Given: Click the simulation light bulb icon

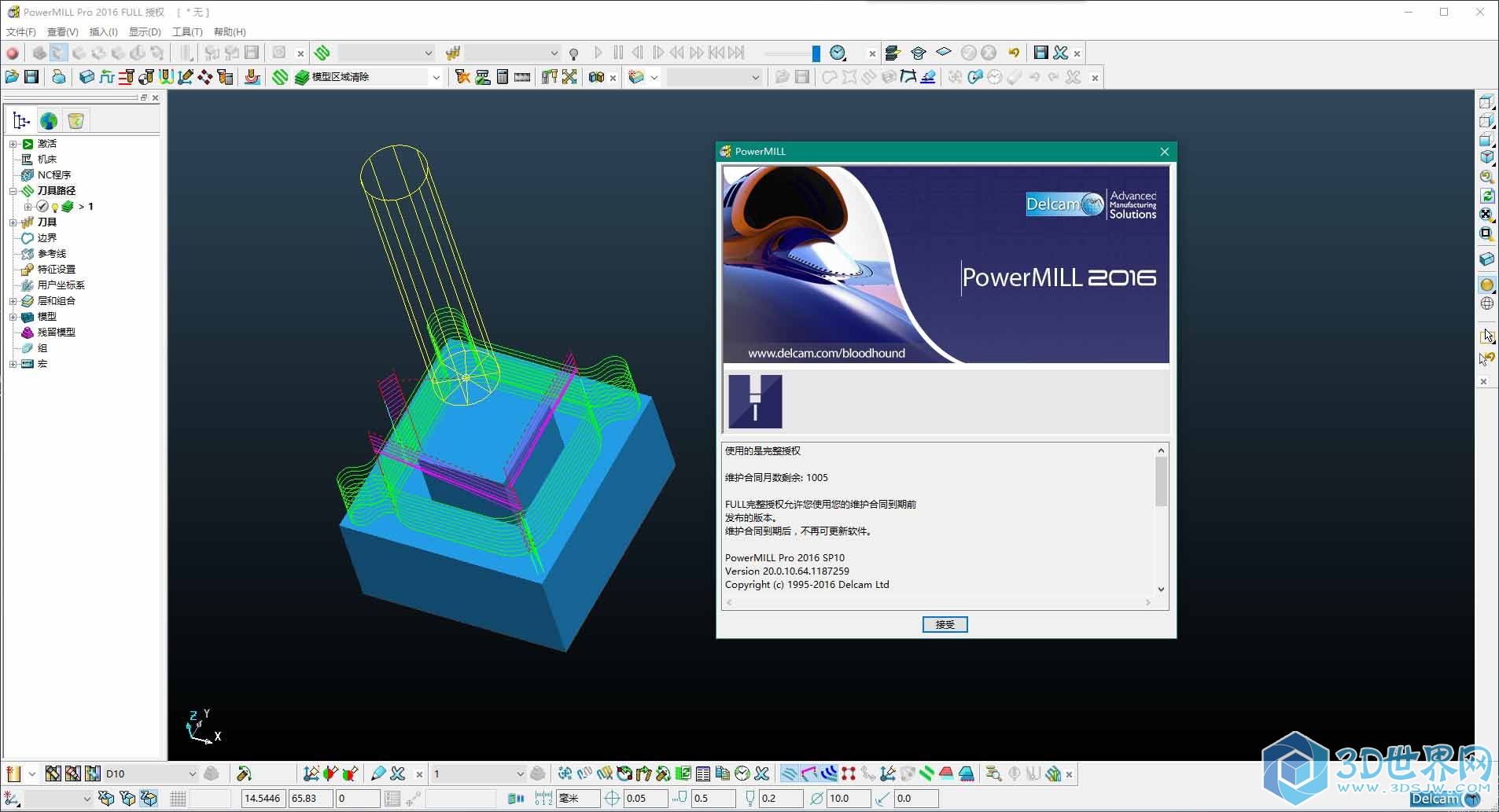Looking at the screenshot, I should pos(574,53).
